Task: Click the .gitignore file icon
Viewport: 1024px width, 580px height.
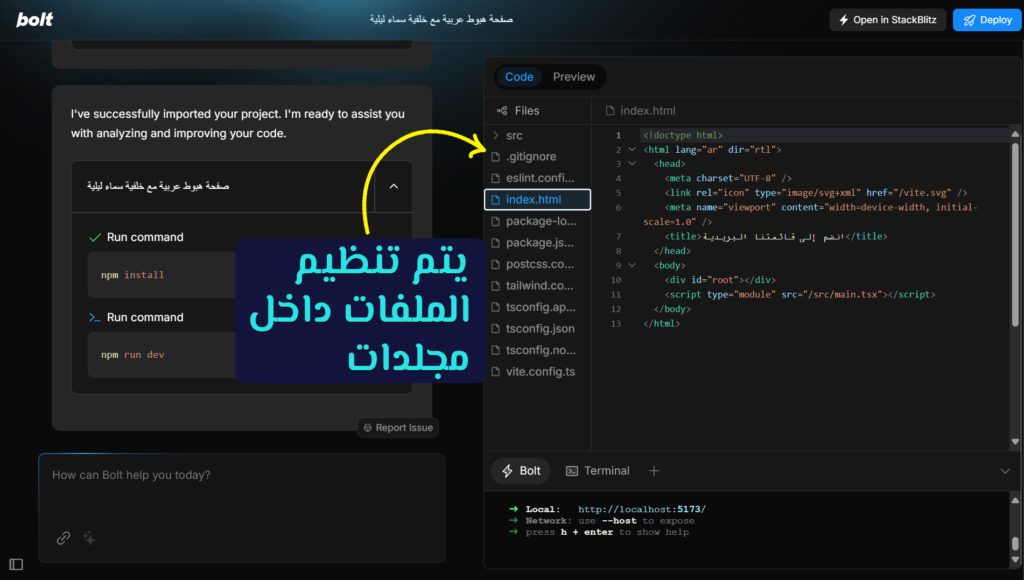Action: tap(496, 157)
